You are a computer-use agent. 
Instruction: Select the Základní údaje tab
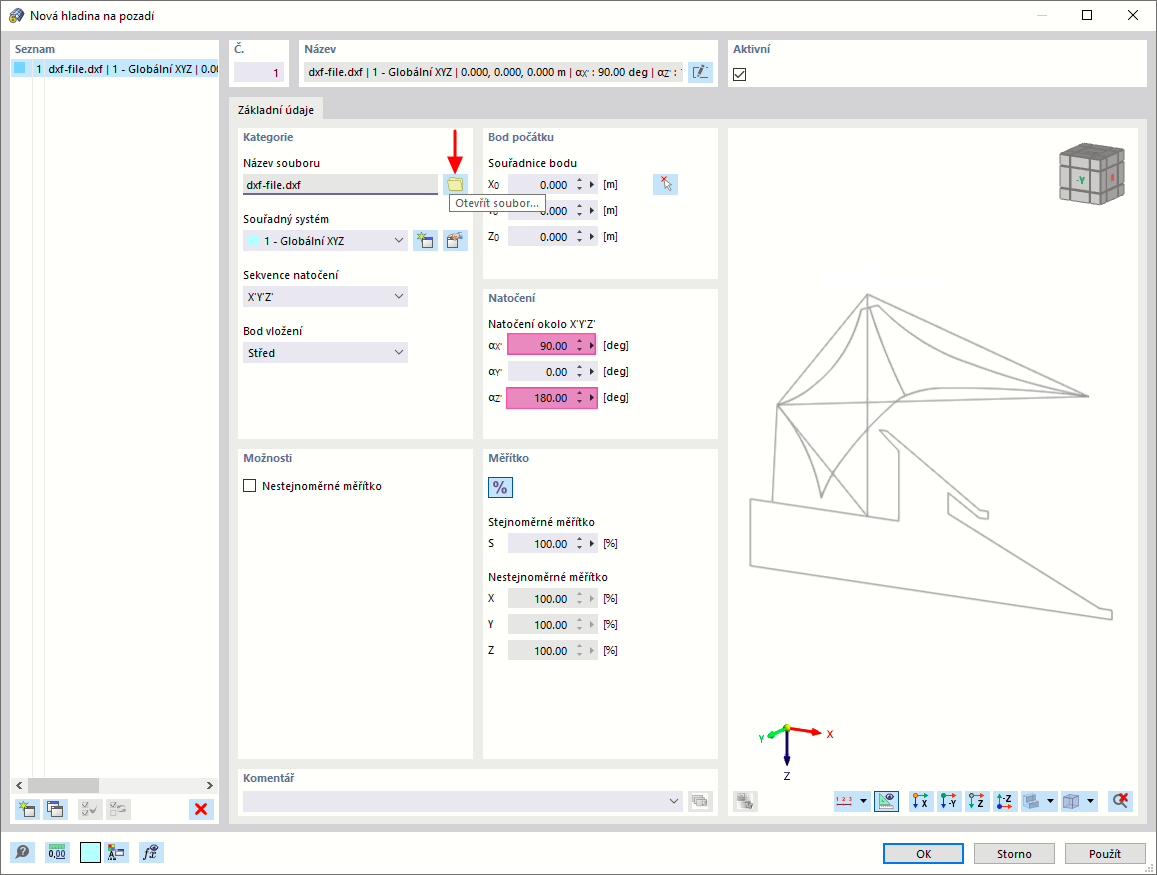click(276, 110)
